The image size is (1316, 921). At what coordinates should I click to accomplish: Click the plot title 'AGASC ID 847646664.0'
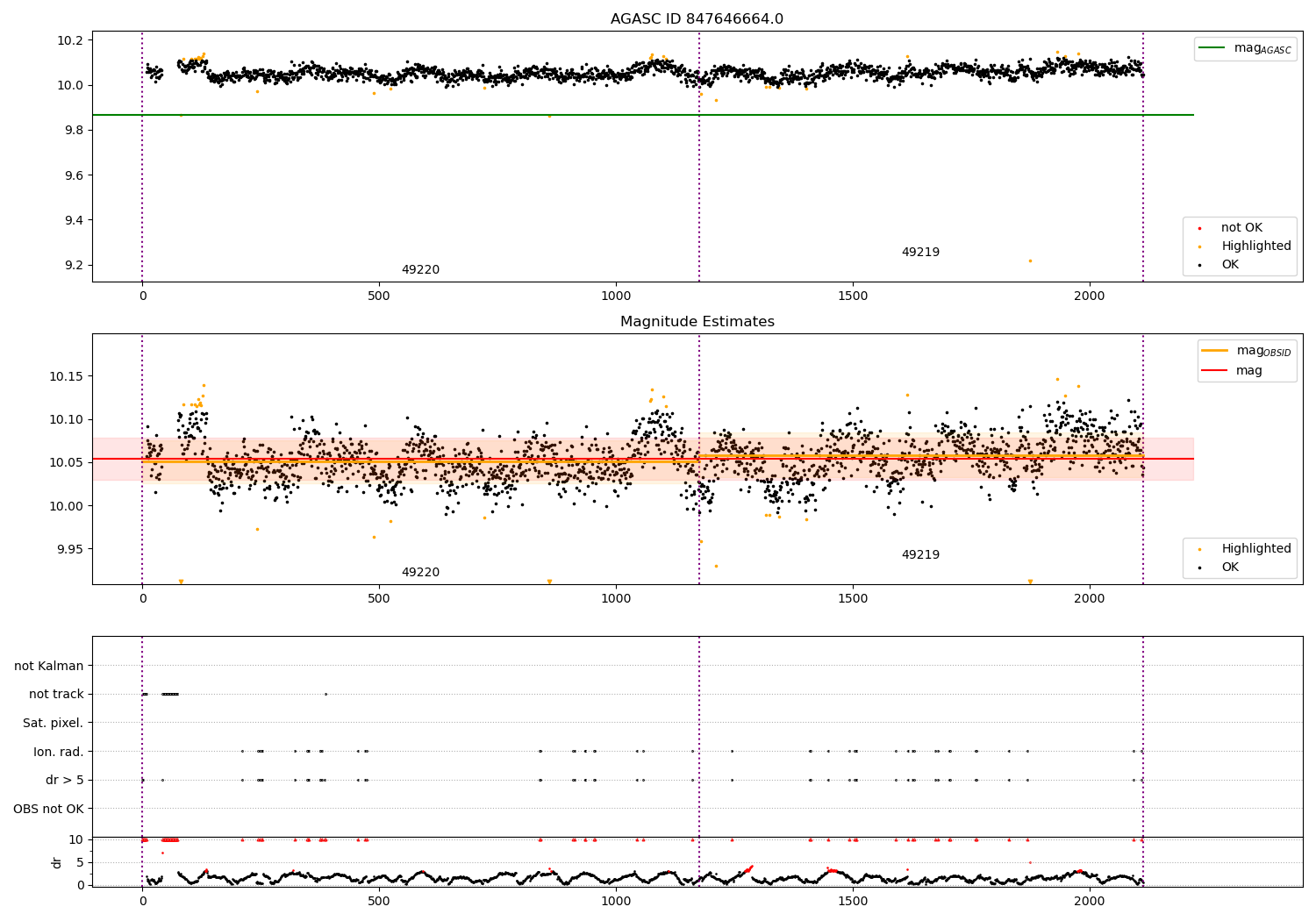(x=697, y=19)
